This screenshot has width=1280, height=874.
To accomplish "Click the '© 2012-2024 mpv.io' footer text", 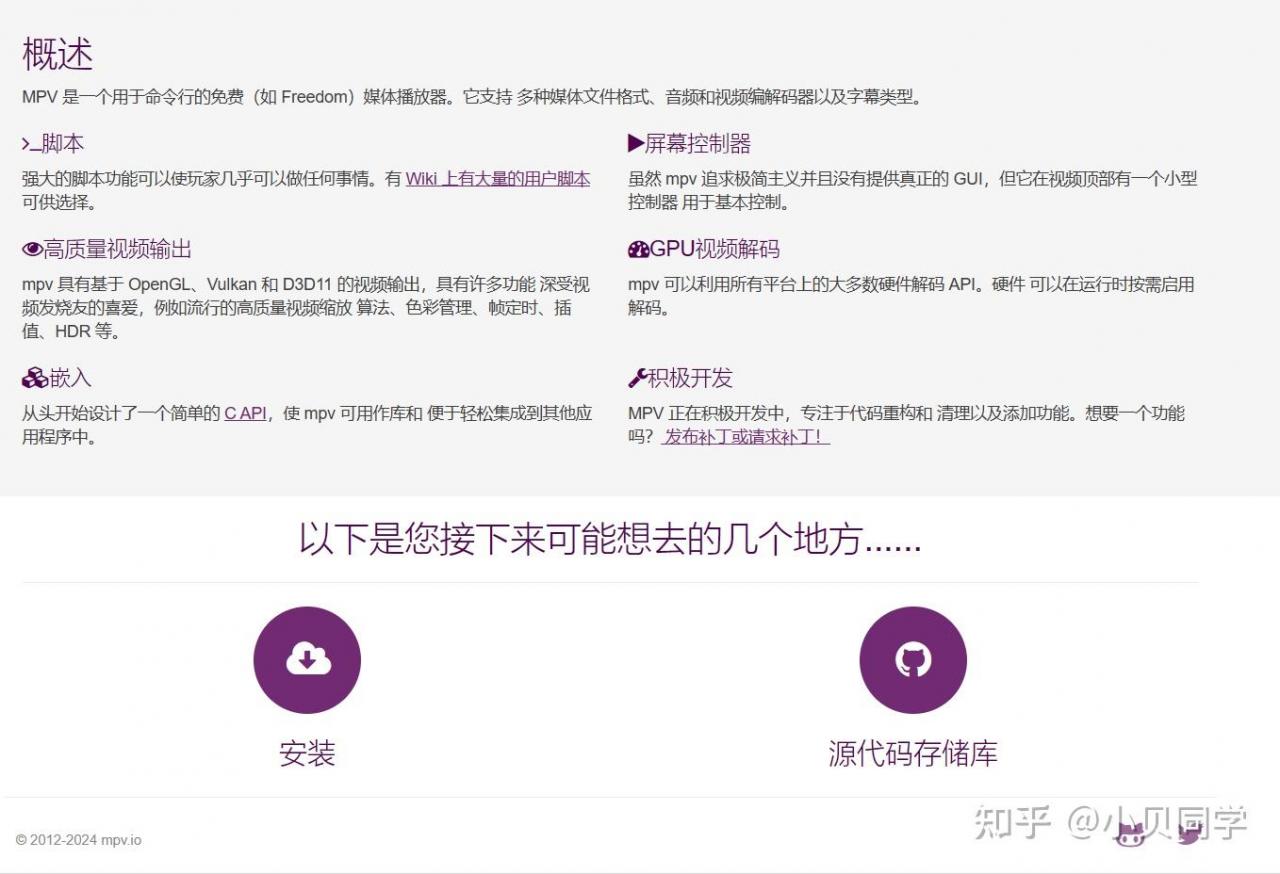I will pos(79,840).
